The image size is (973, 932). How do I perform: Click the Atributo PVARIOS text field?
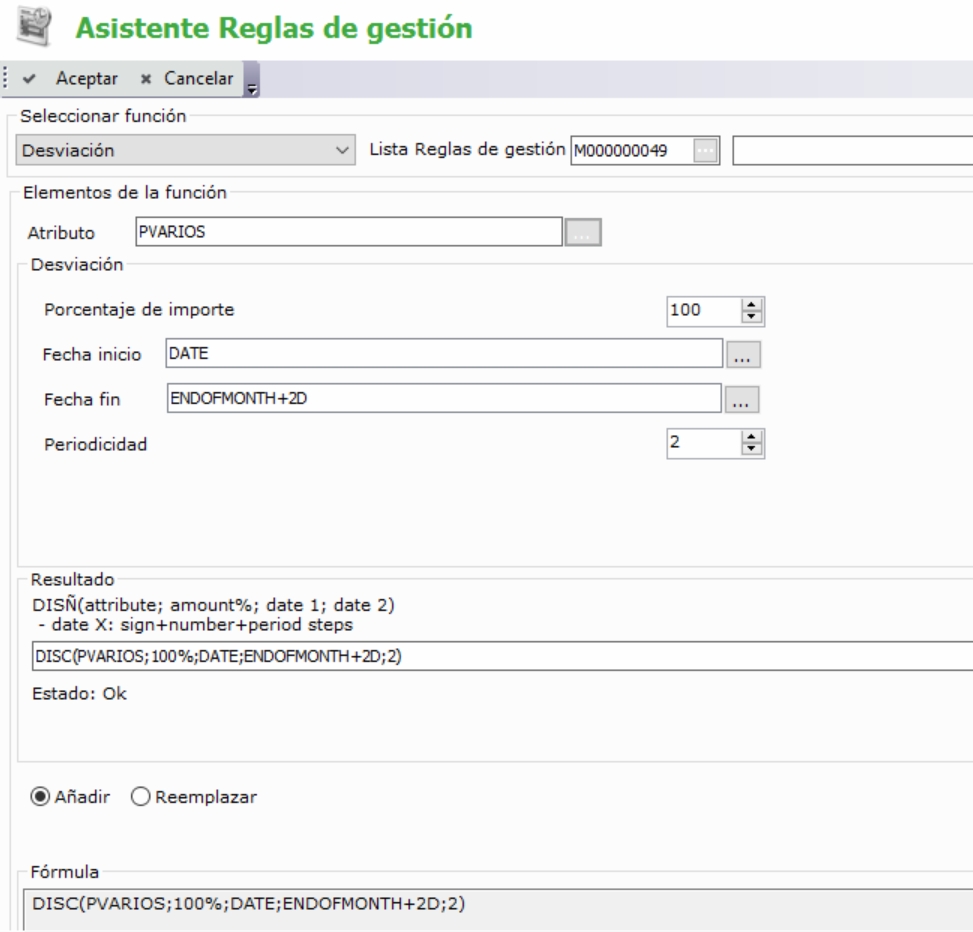(x=347, y=232)
